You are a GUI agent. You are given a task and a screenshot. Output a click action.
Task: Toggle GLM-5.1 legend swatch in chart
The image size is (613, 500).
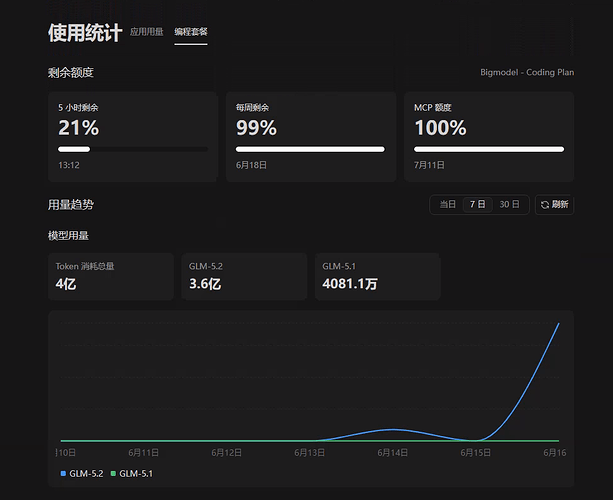click(x=113, y=473)
